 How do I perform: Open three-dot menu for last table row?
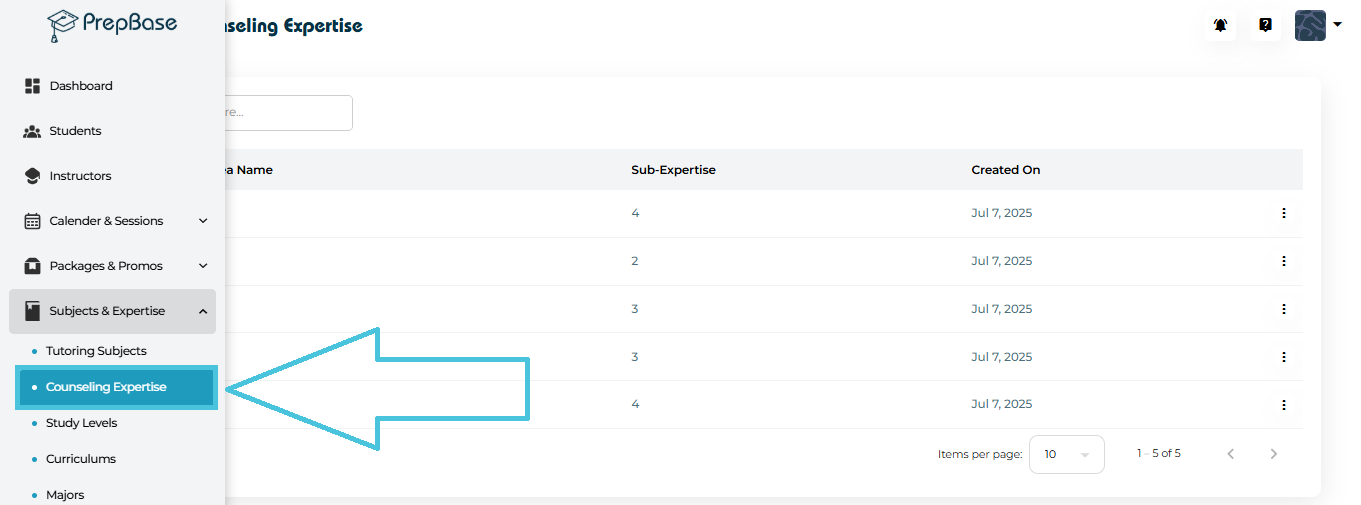coord(1283,405)
